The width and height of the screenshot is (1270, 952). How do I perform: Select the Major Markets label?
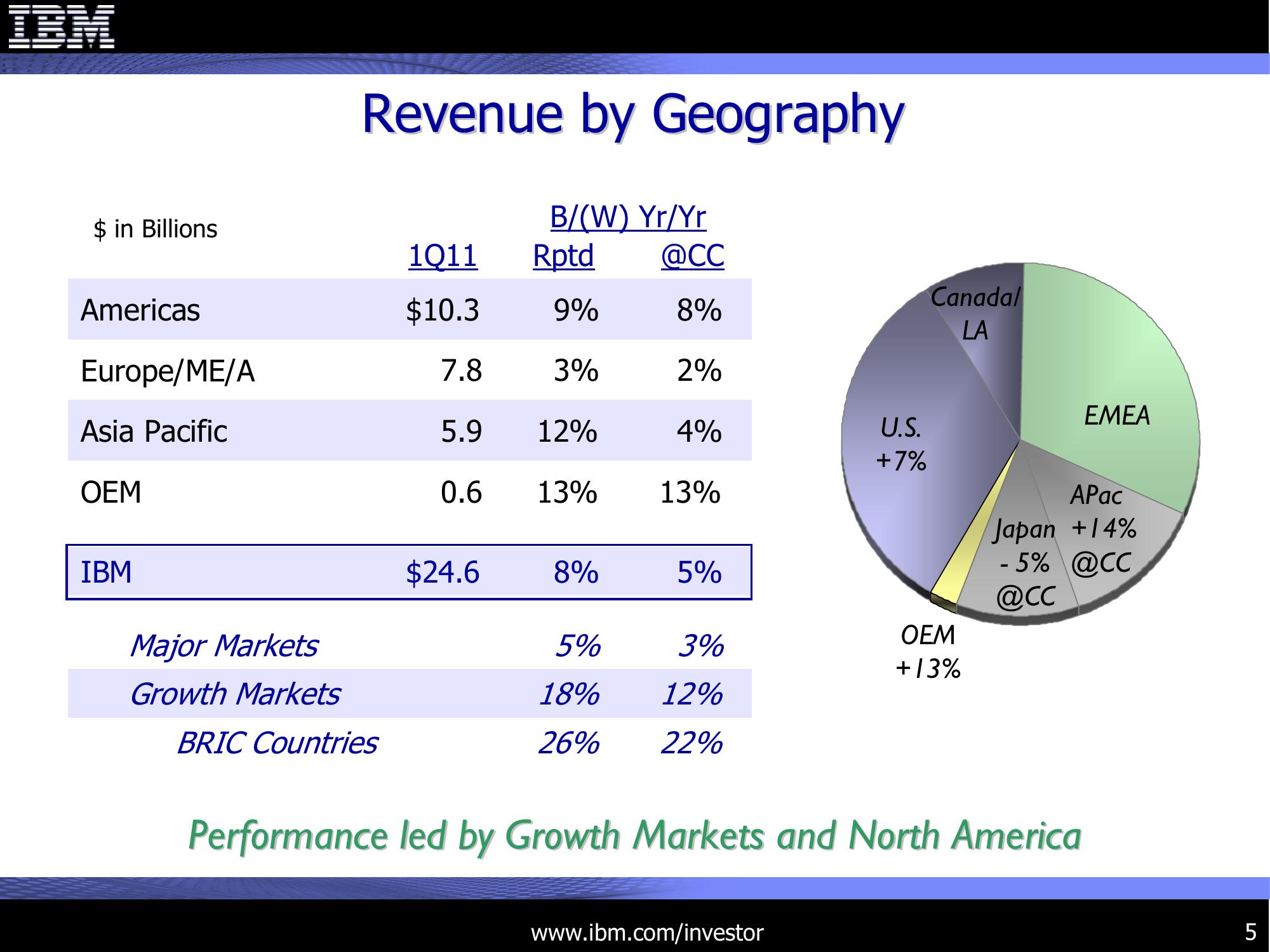coord(224,647)
